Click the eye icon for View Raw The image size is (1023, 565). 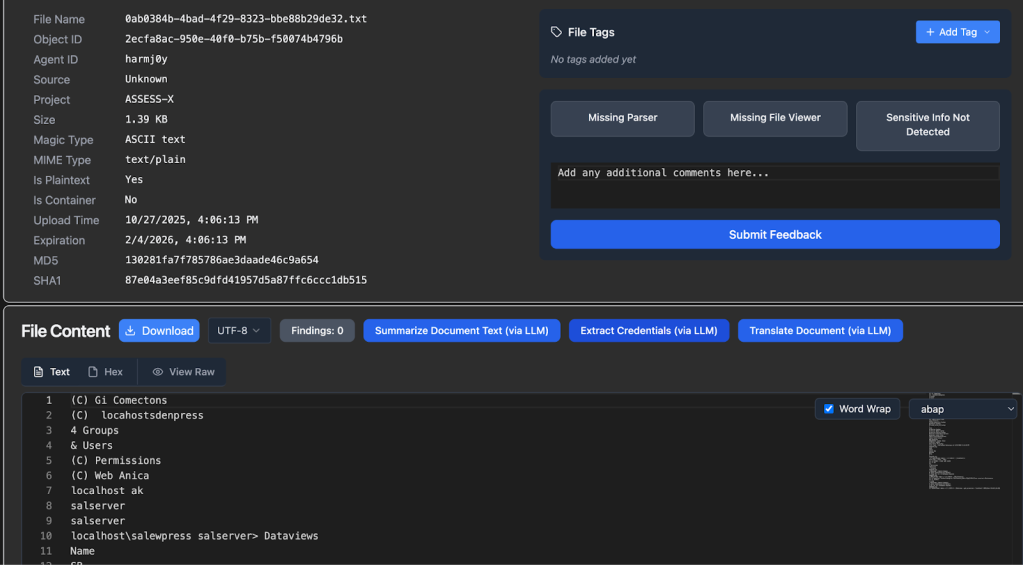[x=158, y=372]
